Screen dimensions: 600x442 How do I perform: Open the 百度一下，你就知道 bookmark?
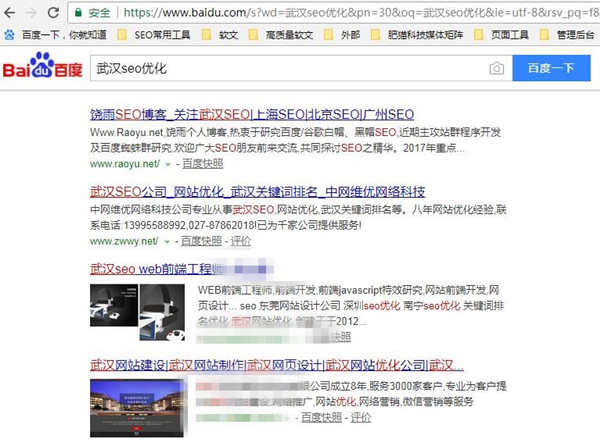tap(64, 35)
